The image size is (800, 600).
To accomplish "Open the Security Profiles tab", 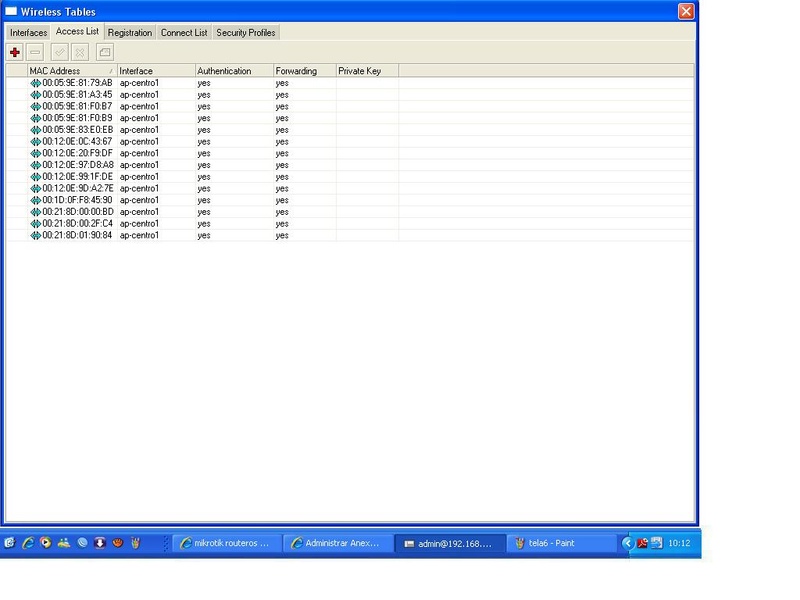I will (x=245, y=33).
